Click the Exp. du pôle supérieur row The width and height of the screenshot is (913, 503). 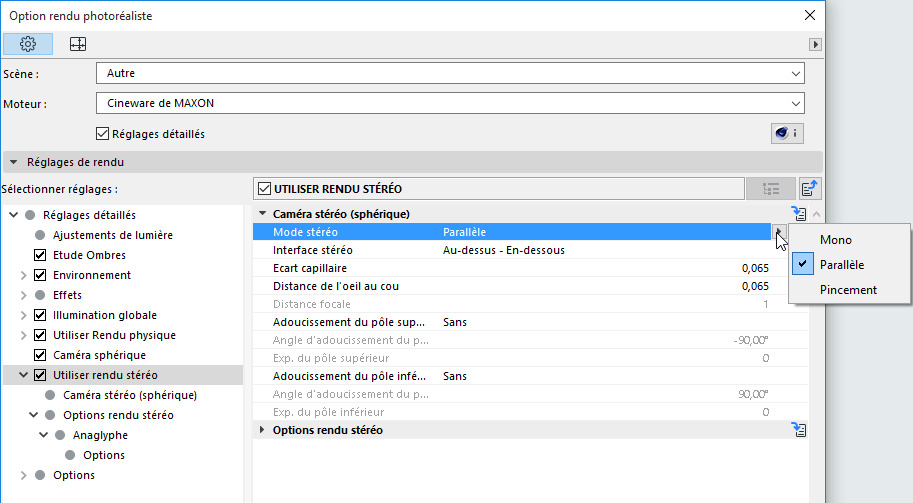pyautogui.click(x=530, y=358)
